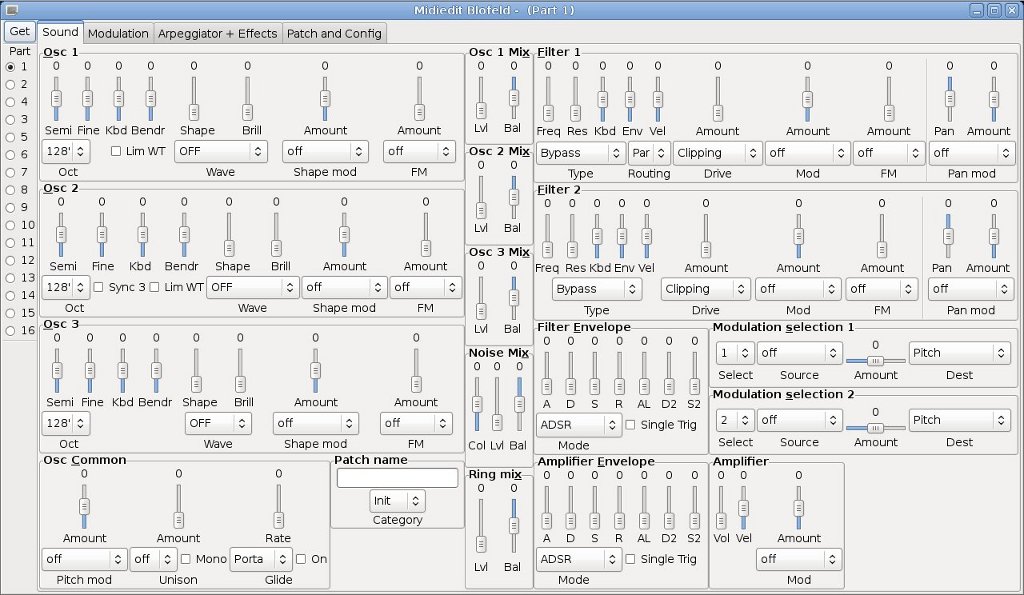
Task: Open the Patch and Config tab
Action: coord(334,33)
